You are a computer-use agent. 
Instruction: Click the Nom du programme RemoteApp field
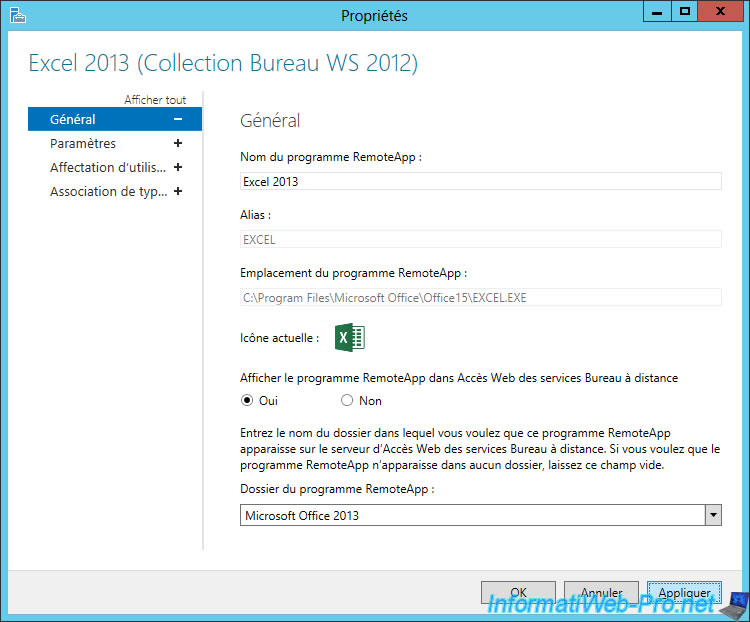481,181
